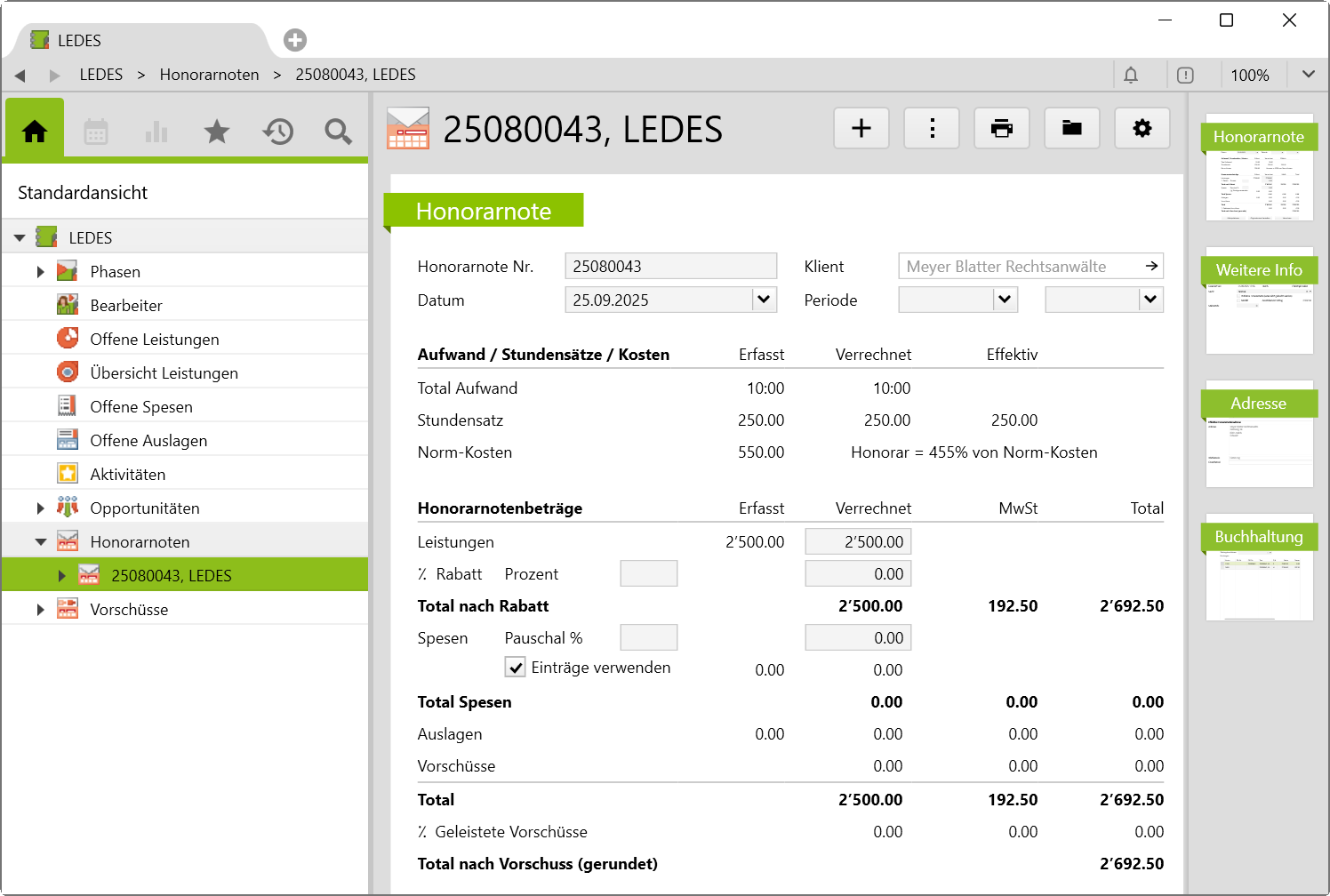
Task: Click the search magnifier icon
Action: [x=338, y=132]
